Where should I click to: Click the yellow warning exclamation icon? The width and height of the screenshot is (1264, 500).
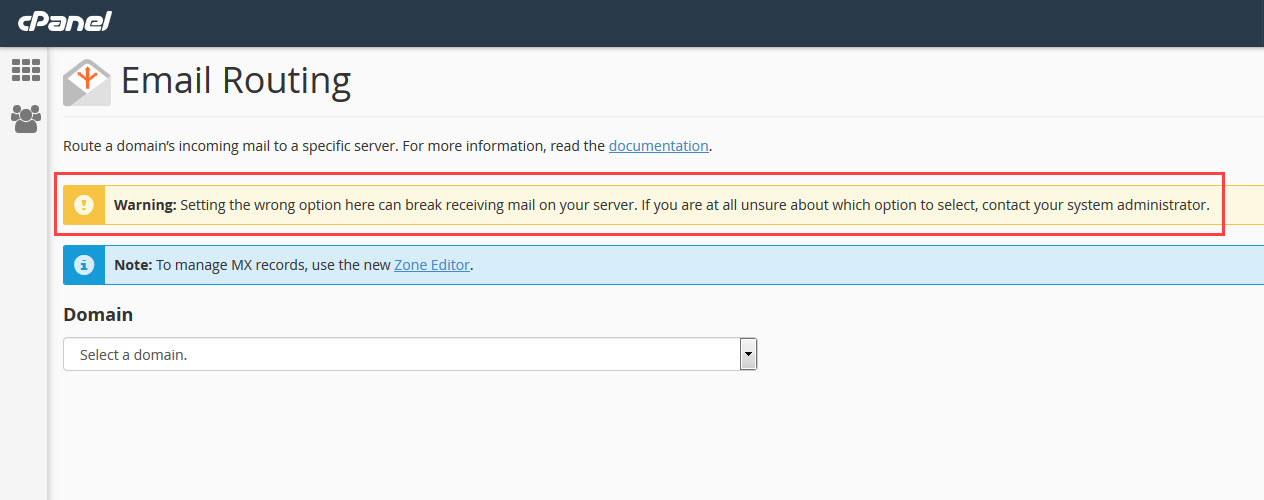pyautogui.click(x=84, y=205)
